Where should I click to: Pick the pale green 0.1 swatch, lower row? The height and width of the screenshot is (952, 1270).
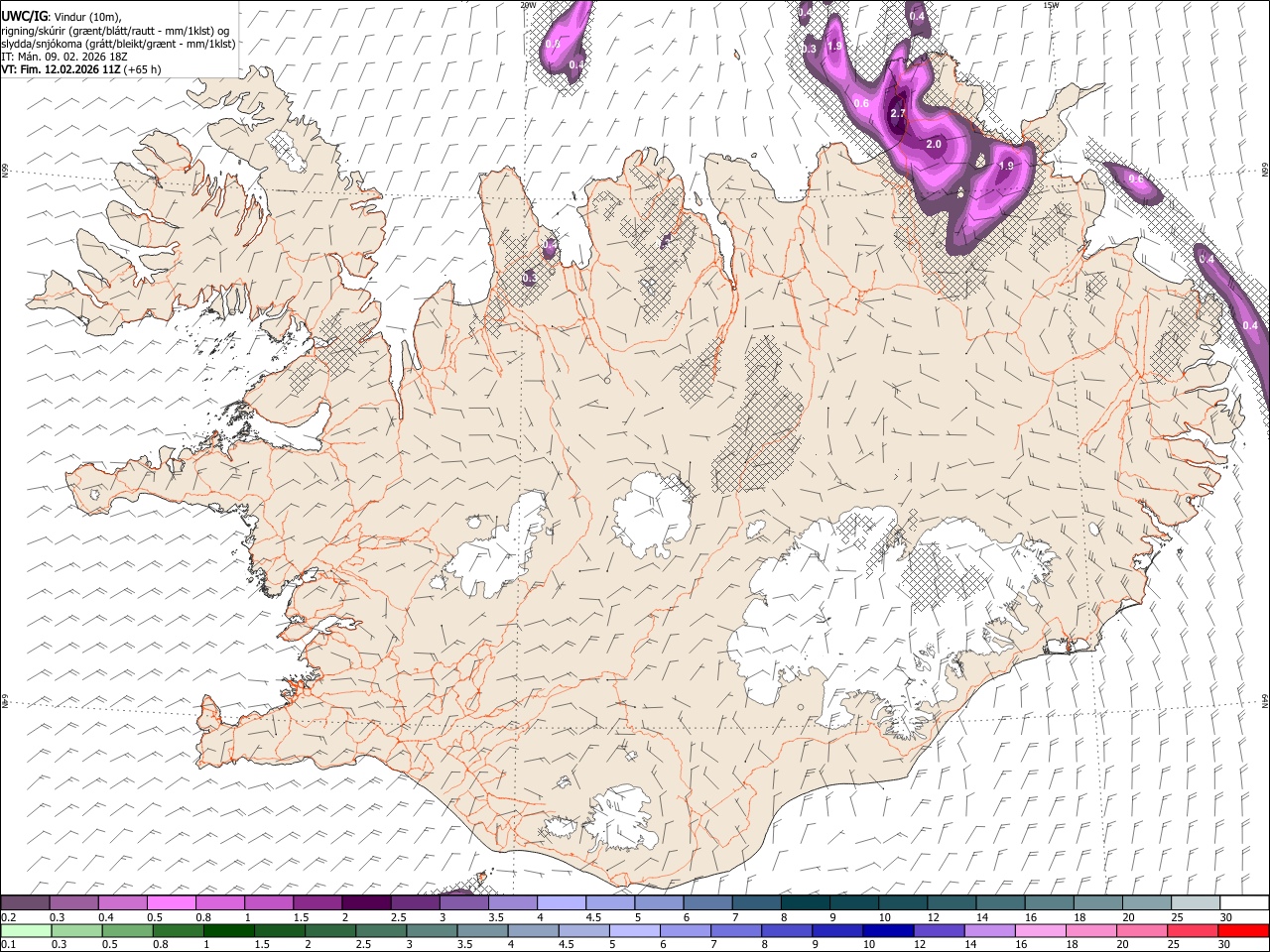tap(25, 930)
